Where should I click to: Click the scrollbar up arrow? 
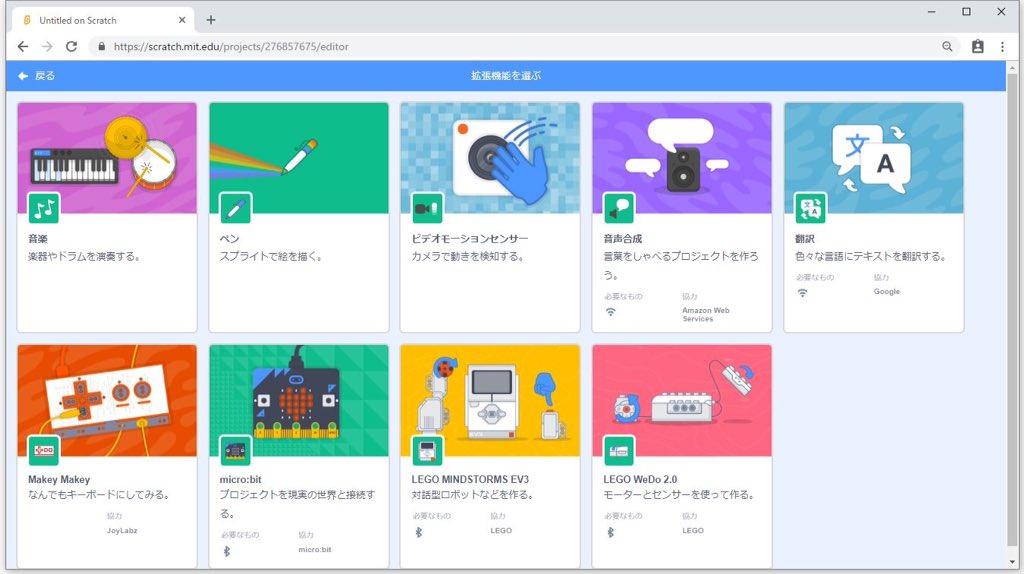pos(1012,67)
